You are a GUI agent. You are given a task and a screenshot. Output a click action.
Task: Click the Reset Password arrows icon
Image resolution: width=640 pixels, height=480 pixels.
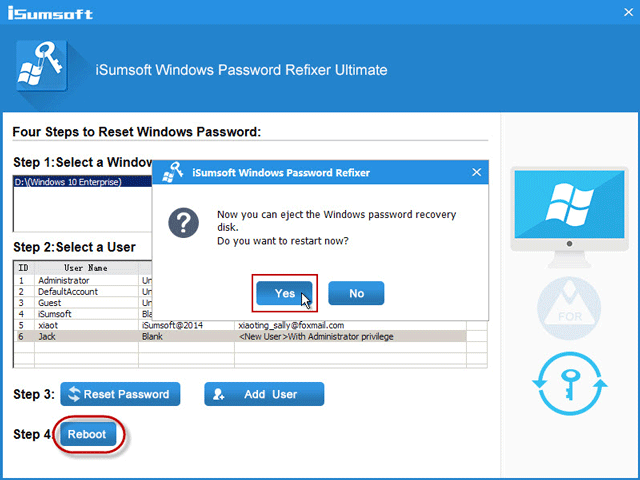[74, 394]
